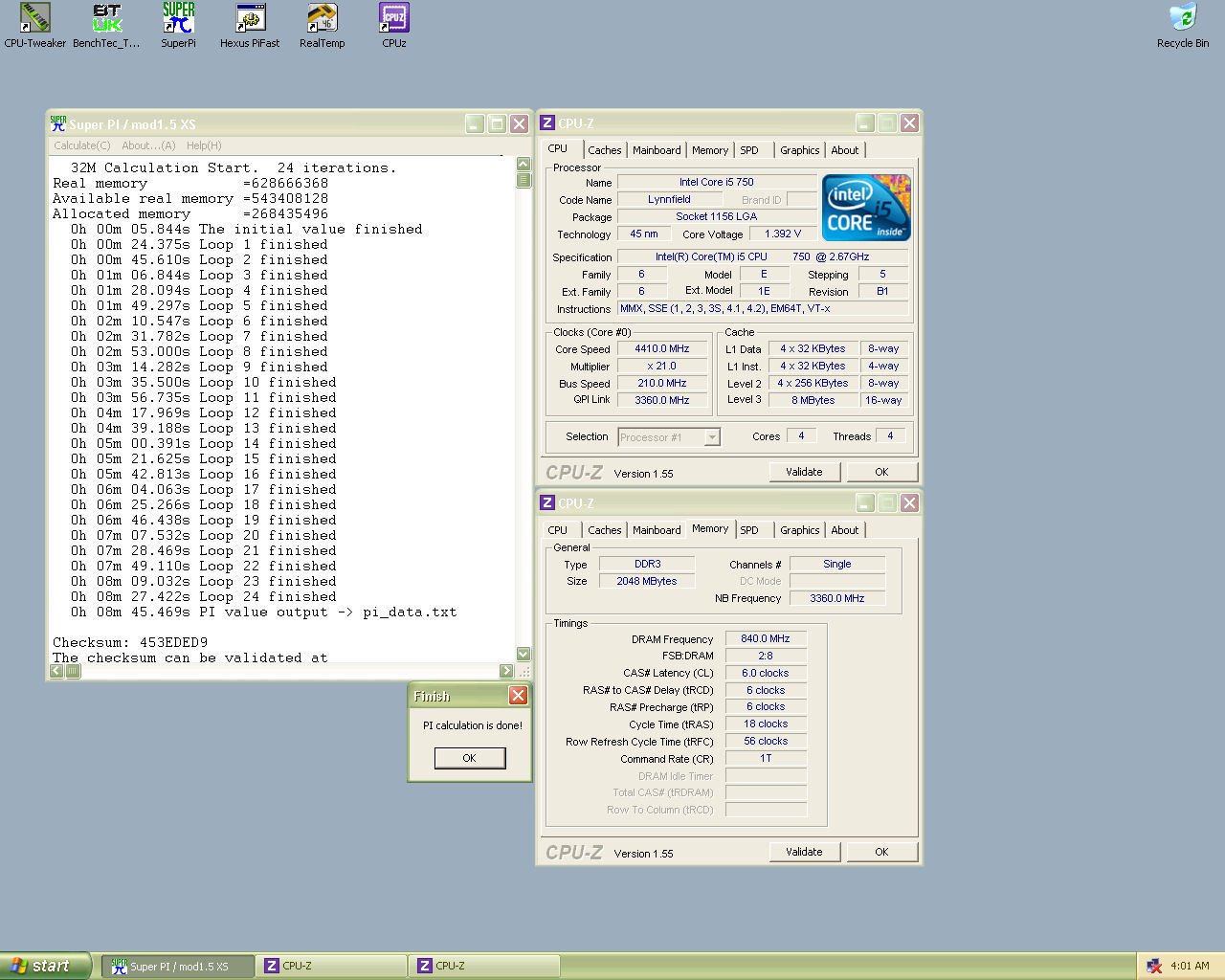Viewport: 1225px width, 980px height.
Task: Open the Calculate menu in Super PI
Action: tap(81, 145)
